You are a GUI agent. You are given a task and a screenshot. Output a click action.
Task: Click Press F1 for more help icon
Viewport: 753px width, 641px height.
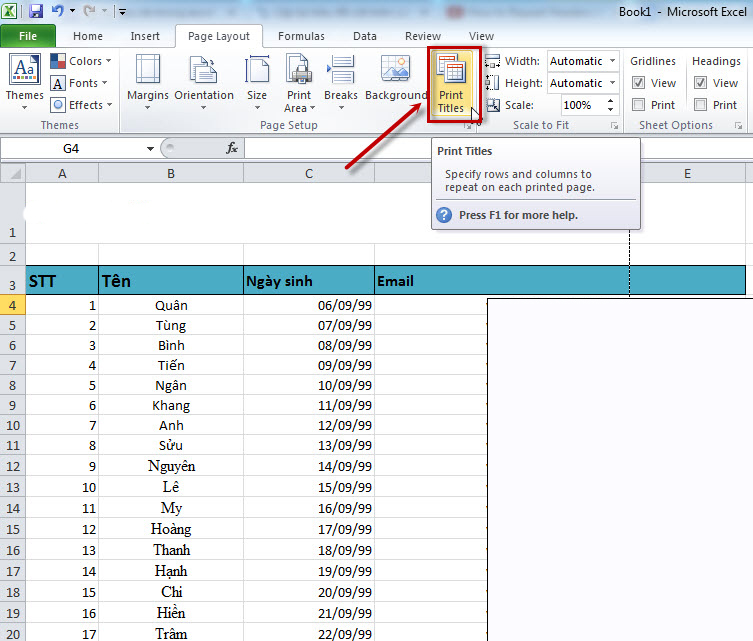pos(444,215)
